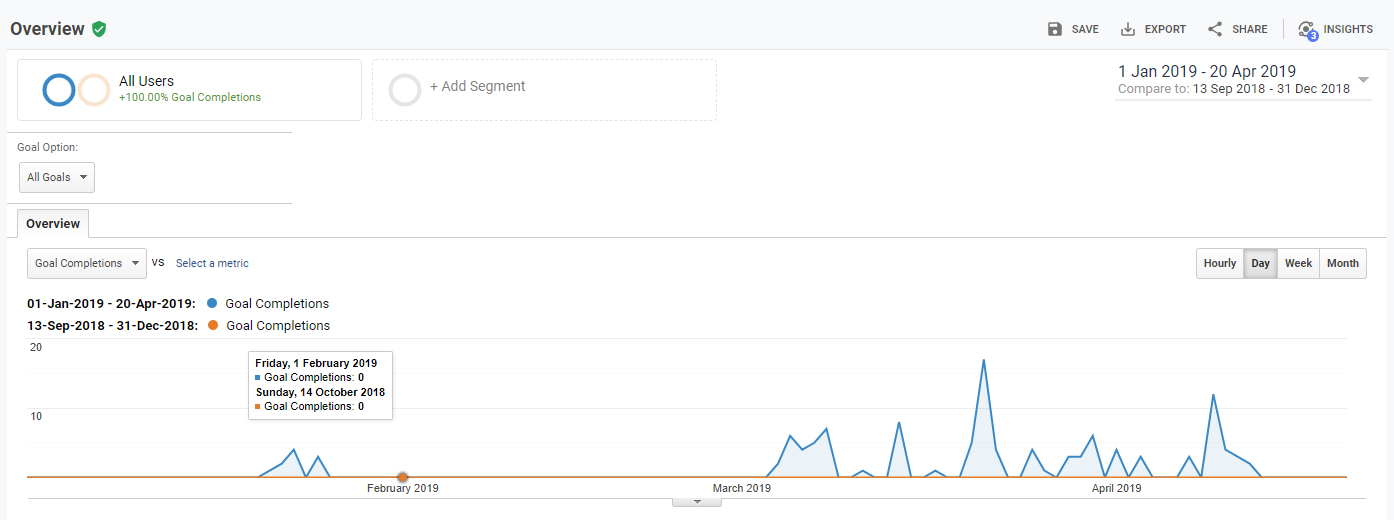
Task: Click the Export download icon
Action: click(x=1128, y=29)
